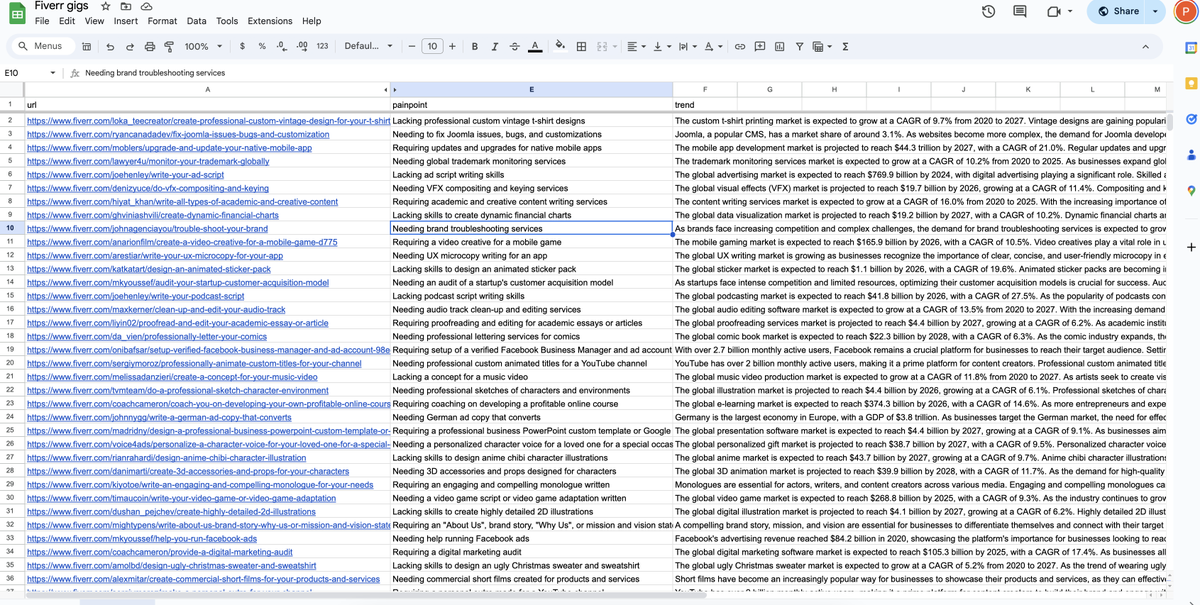Open the text color picker
Image resolution: width=1200 pixels, height=605 pixels.
[535, 46]
